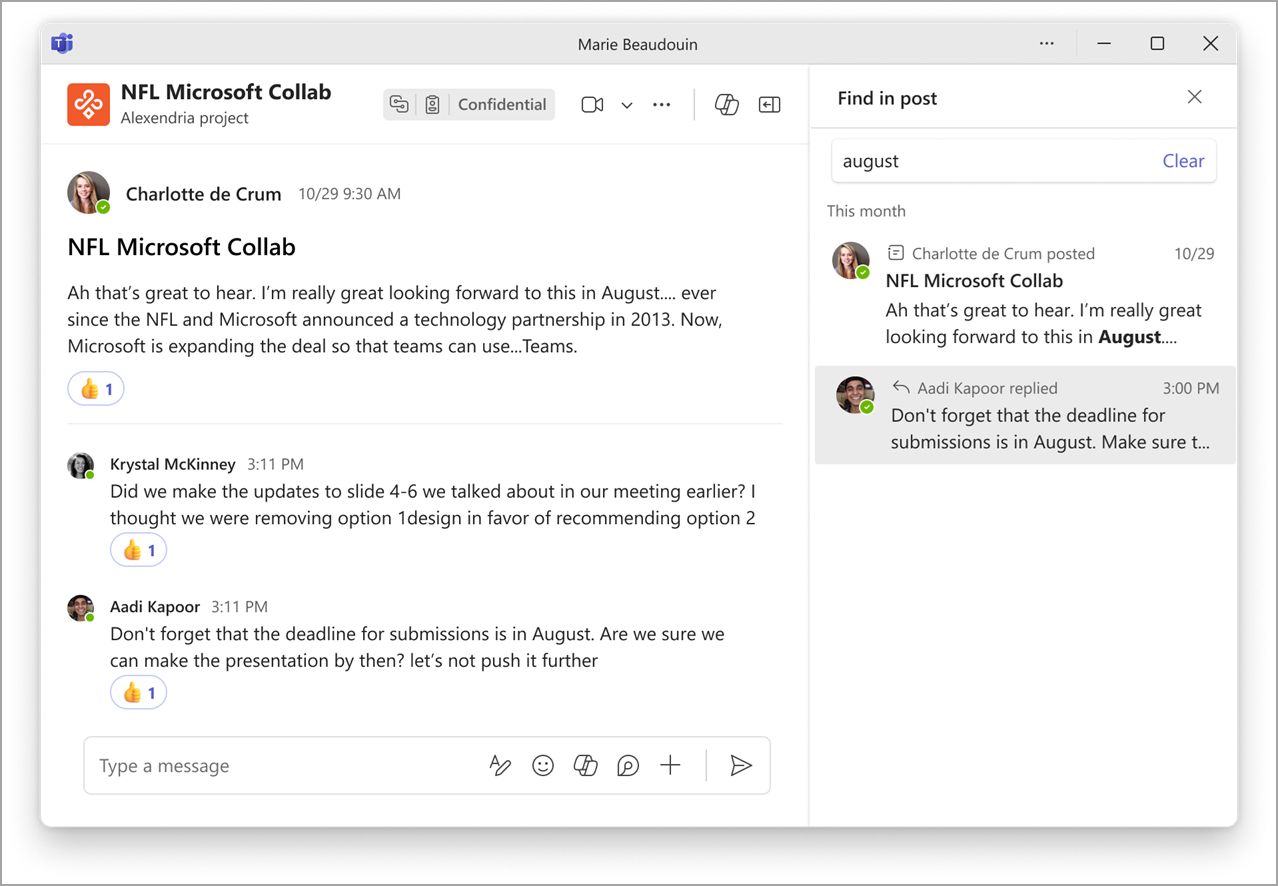Click the NFL Microsoft Collab channel avatar
The height and width of the screenshot is (886, 1278).
(88, 104)
